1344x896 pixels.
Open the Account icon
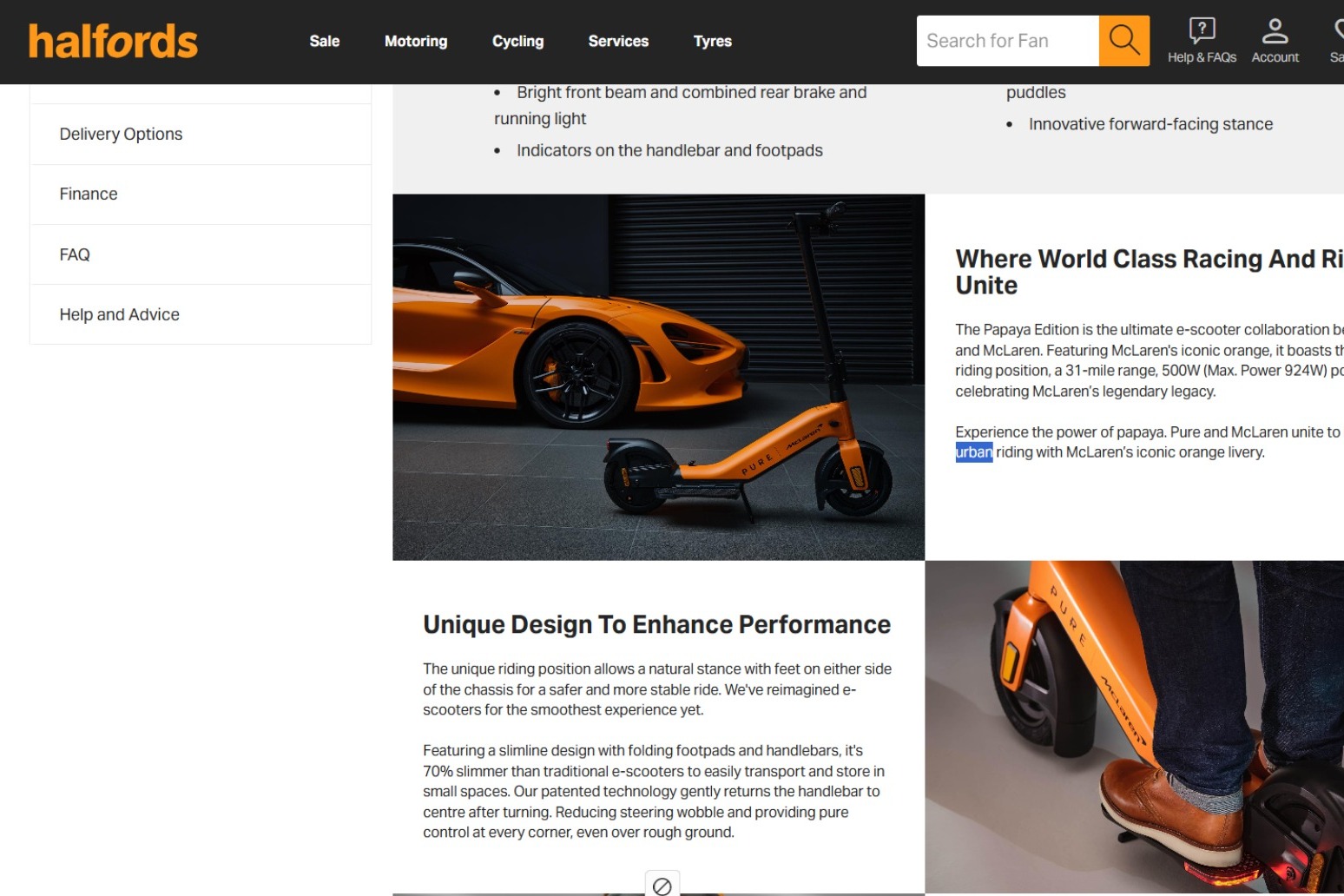pyautogui.click(x=1275, y=41)
